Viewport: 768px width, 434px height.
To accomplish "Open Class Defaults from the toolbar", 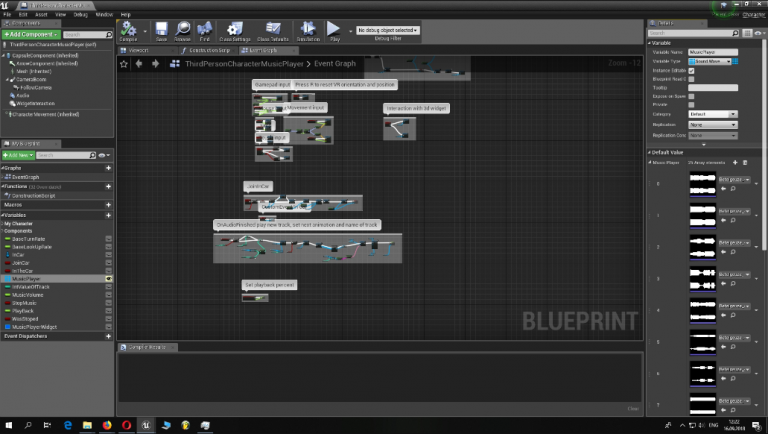I will coord(273,30).
